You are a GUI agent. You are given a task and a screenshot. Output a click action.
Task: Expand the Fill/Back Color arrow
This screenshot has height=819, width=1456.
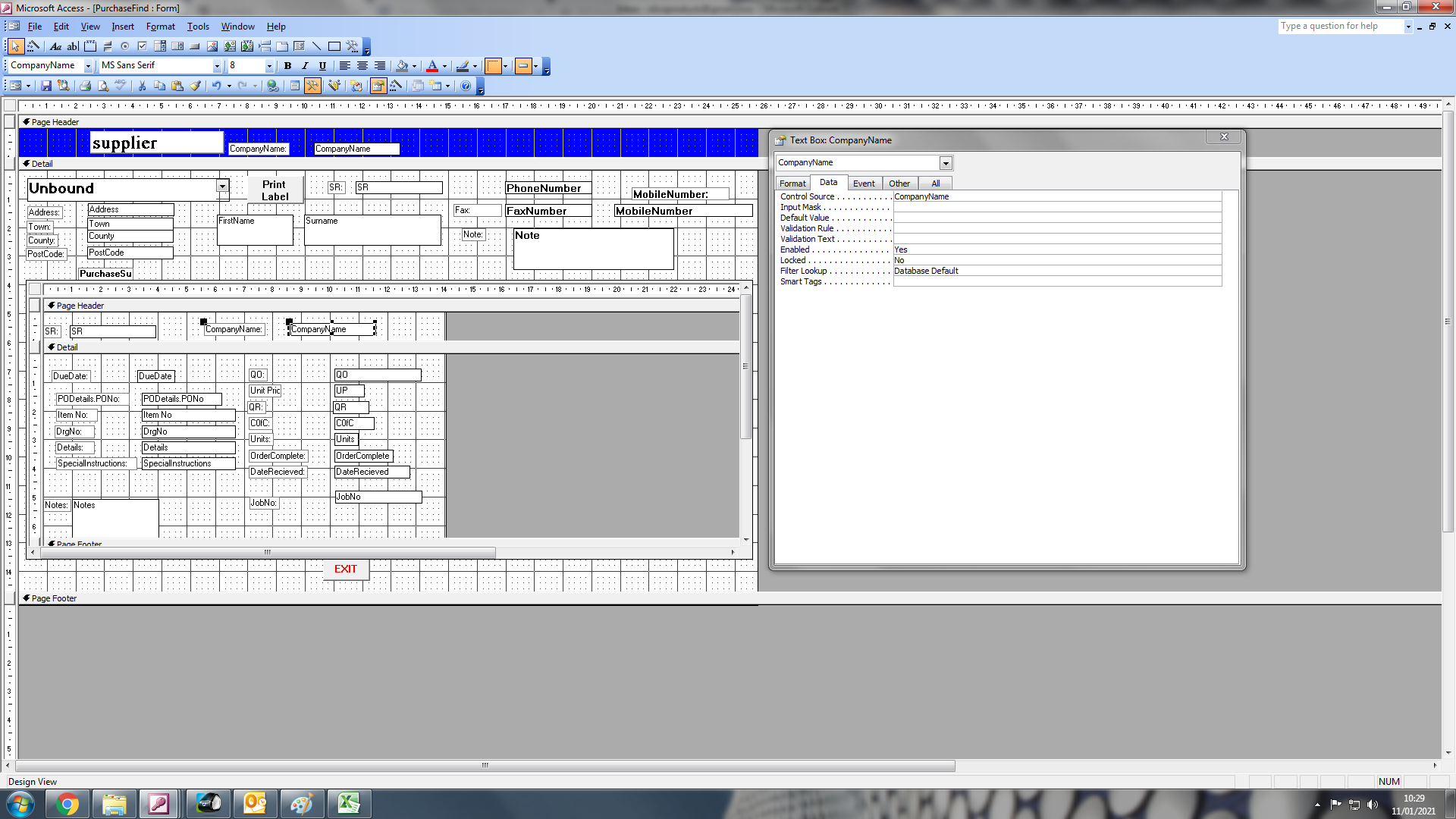tap(414, 66)
